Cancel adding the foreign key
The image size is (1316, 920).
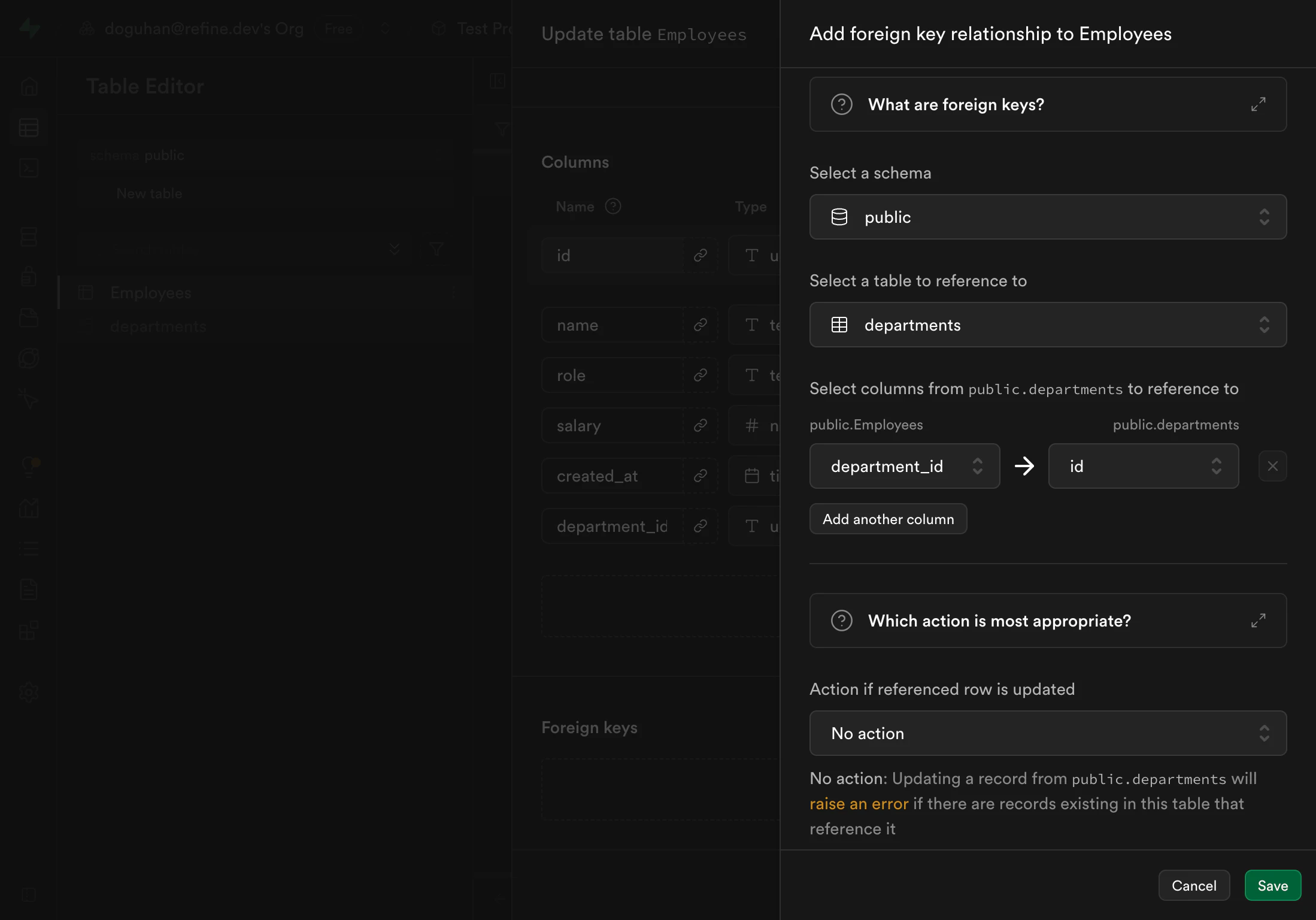(1194, 885)
